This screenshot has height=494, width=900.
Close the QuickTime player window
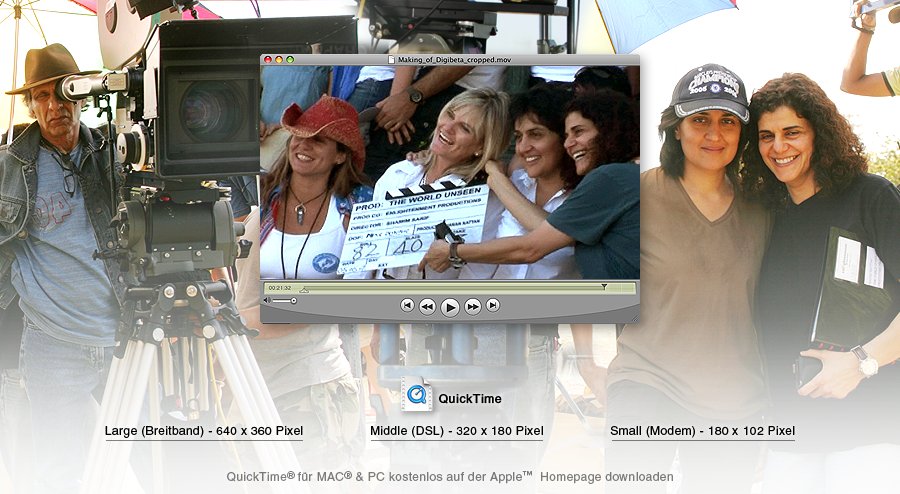click(268, 60)
